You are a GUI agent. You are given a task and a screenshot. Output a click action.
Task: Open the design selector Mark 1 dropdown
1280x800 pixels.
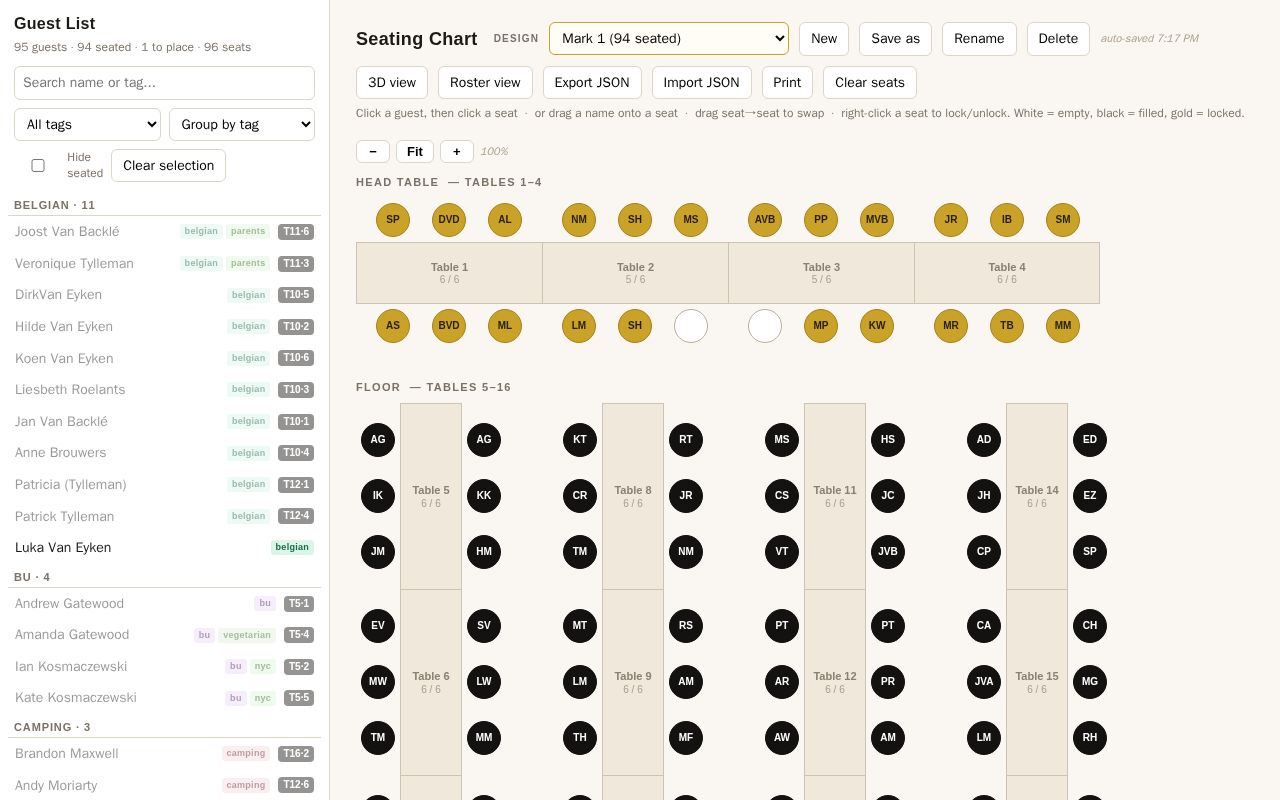click(669, 39)
